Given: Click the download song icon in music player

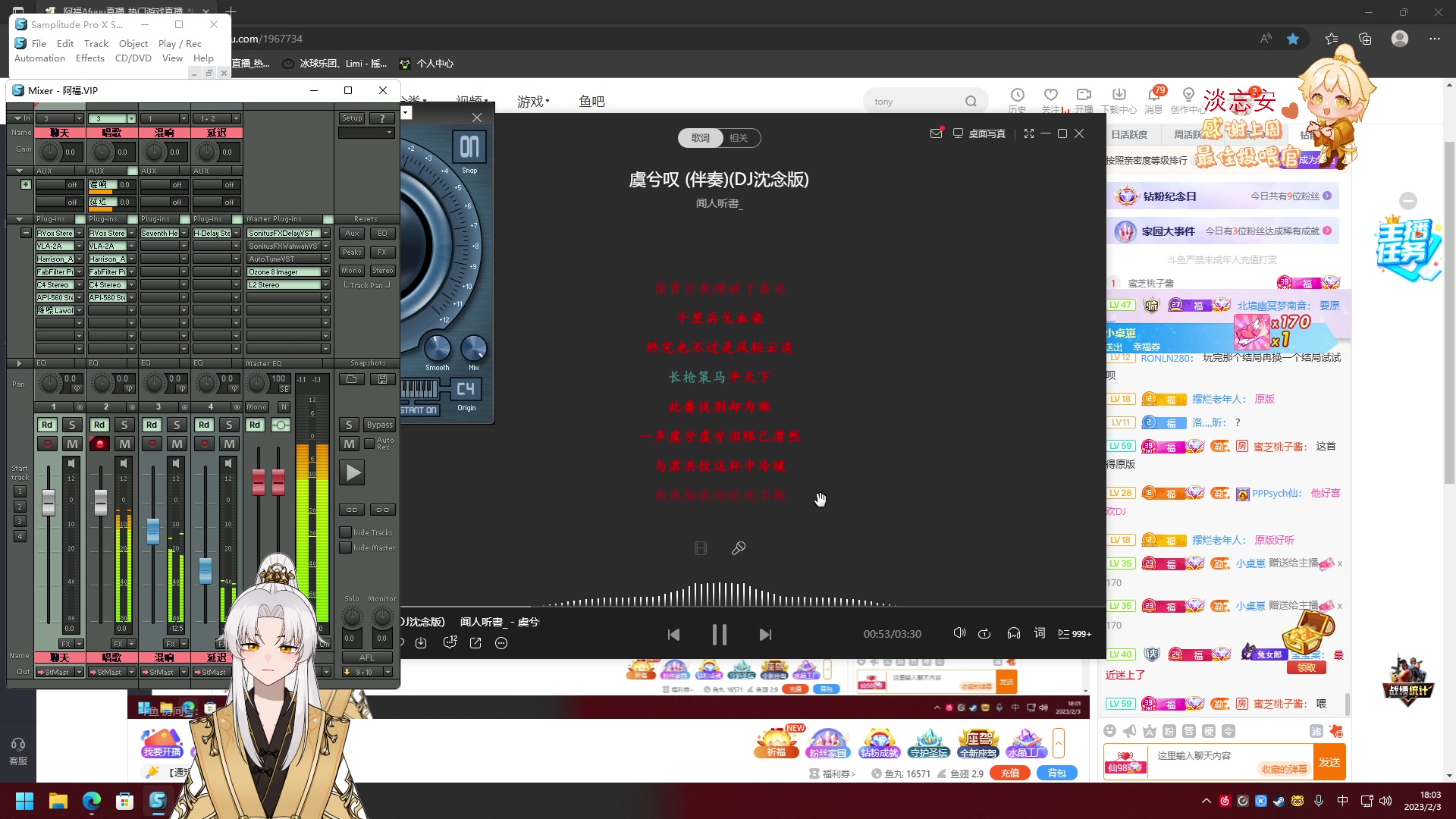Looking at the screenshot, I should pos(422,643).
